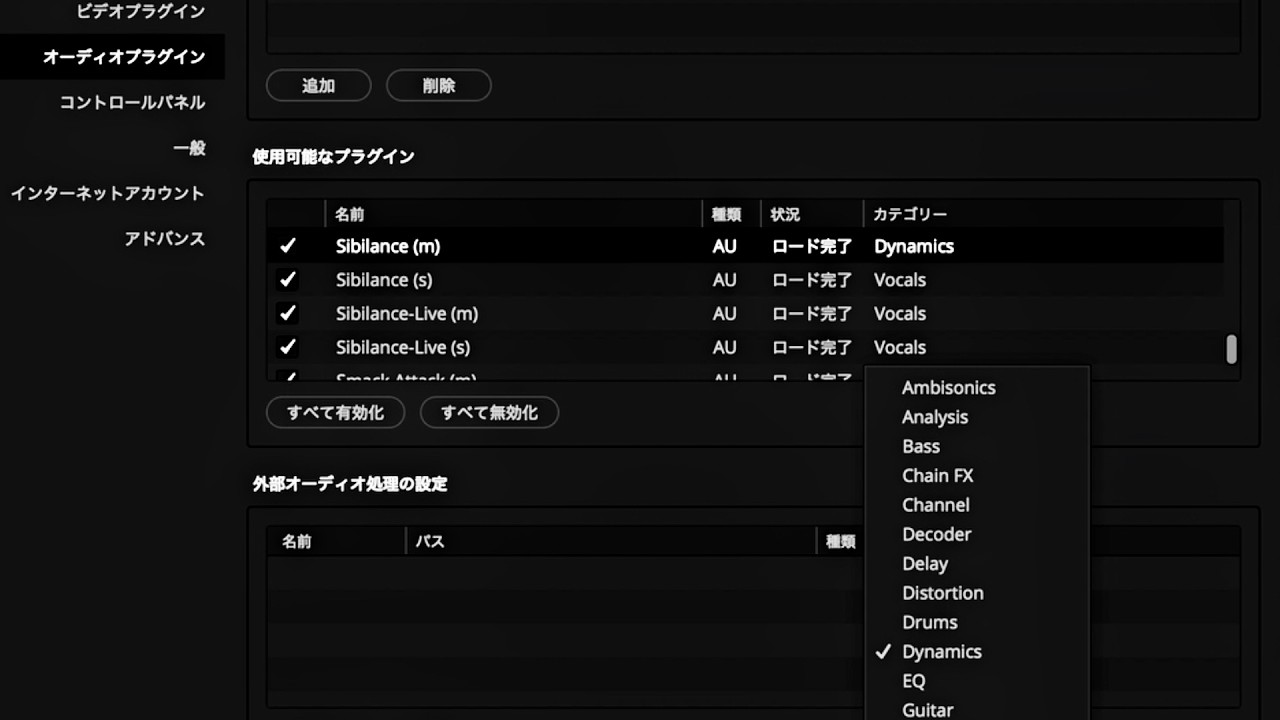Choose Analysis in the category menu
Viewport: 1280px width, 720px height.
coord(934,417)
